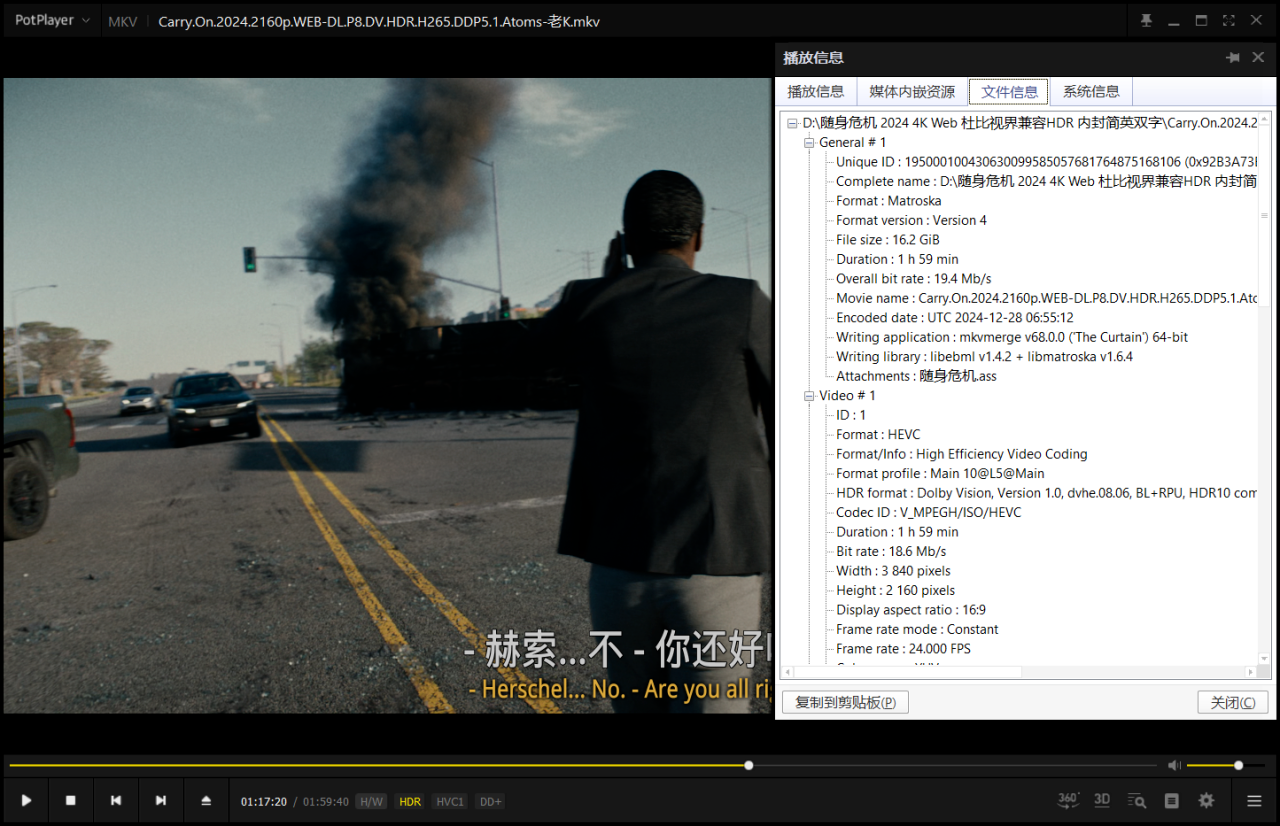The image size is (1280, 826).
Task: Open the playlist search icon
Action: [1137, 801]
